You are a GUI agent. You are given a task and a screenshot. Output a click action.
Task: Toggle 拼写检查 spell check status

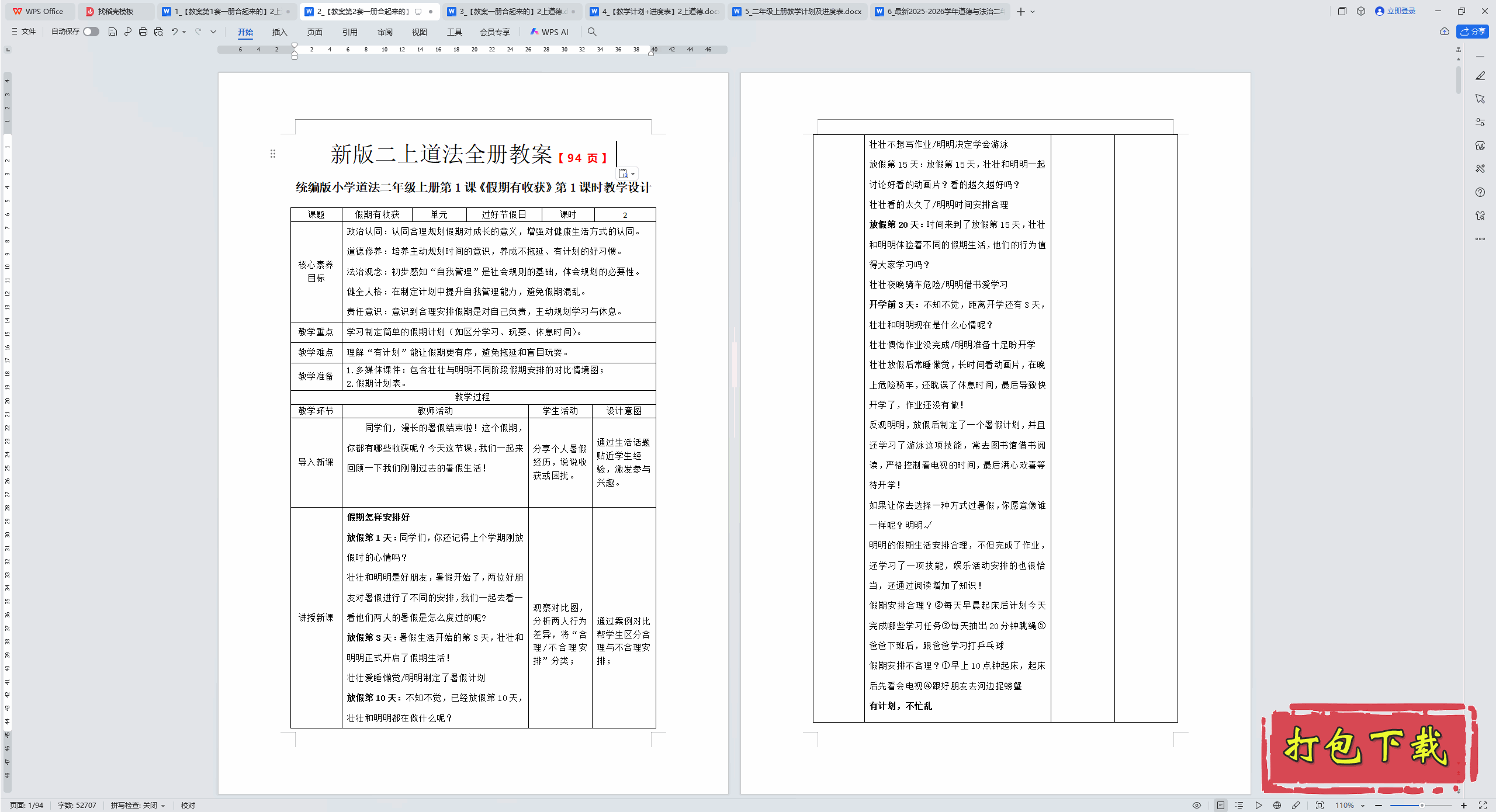tap(134, 805)
